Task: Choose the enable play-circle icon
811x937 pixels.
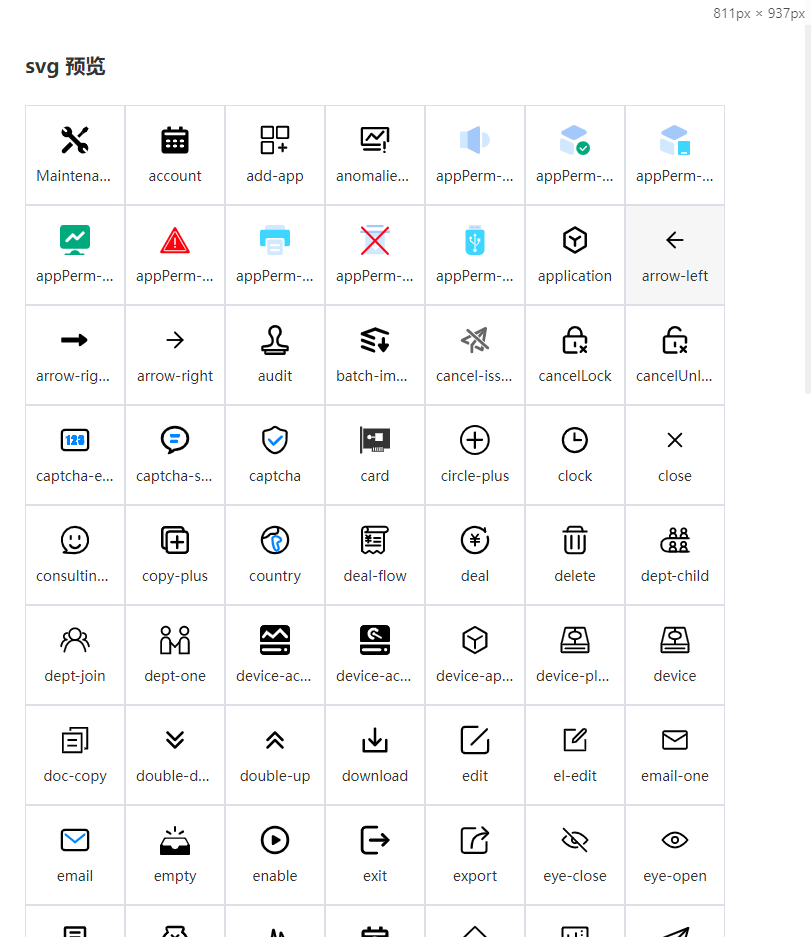Action: pos(275,840)
